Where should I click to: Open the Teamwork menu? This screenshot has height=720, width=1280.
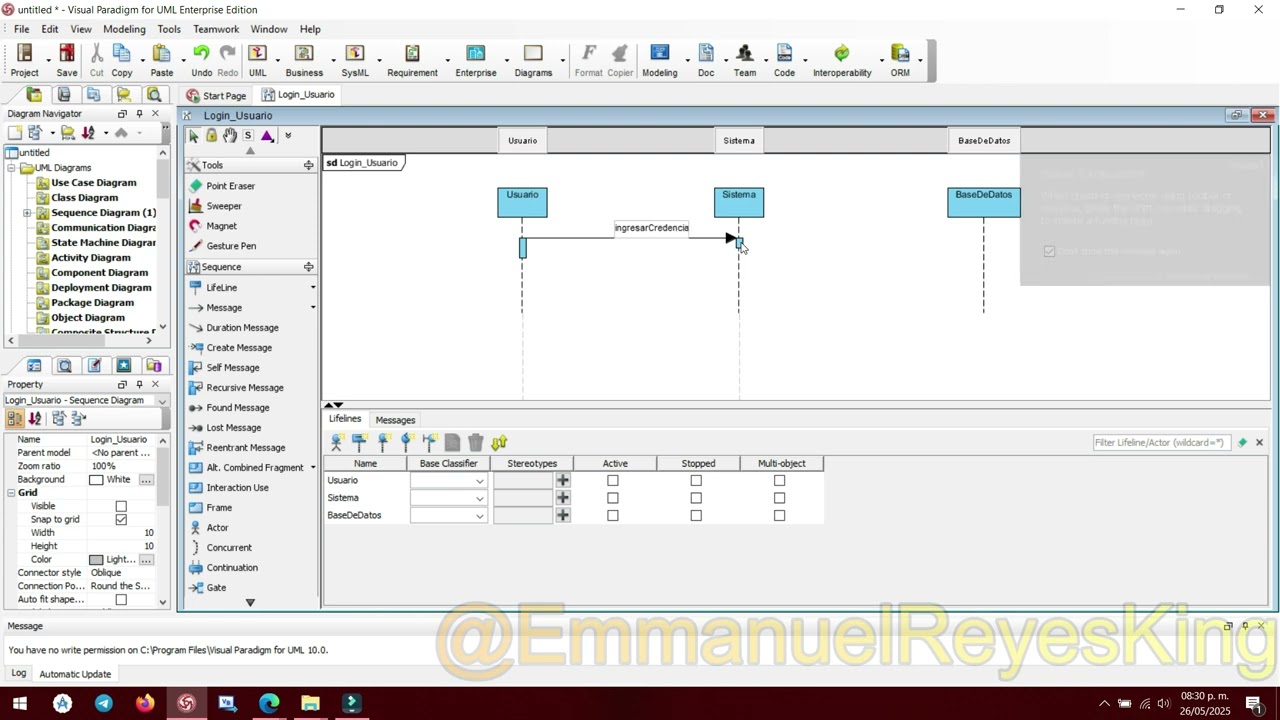tap(216, 29)
